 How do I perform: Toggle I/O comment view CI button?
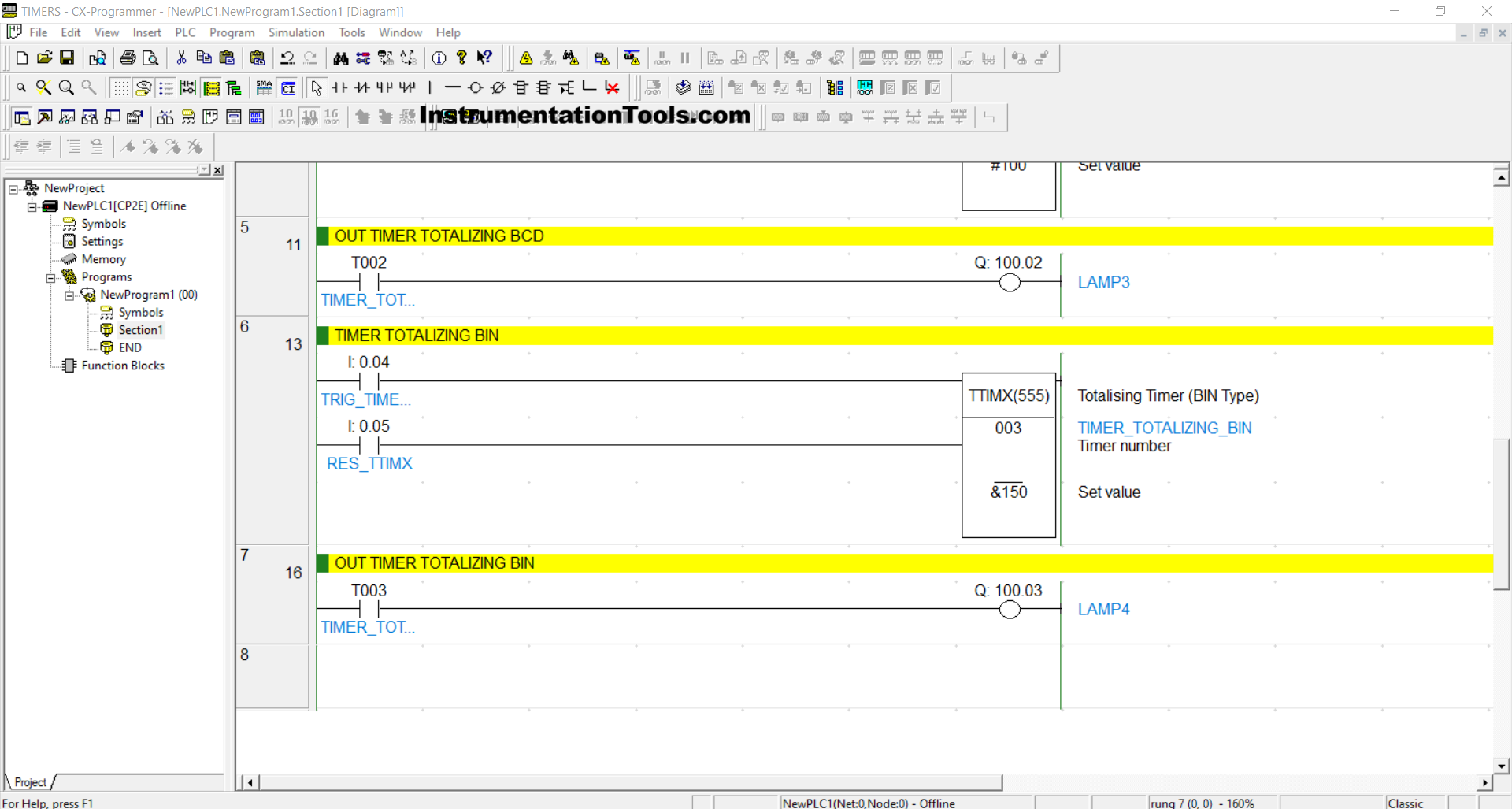(x=288, y=87)
